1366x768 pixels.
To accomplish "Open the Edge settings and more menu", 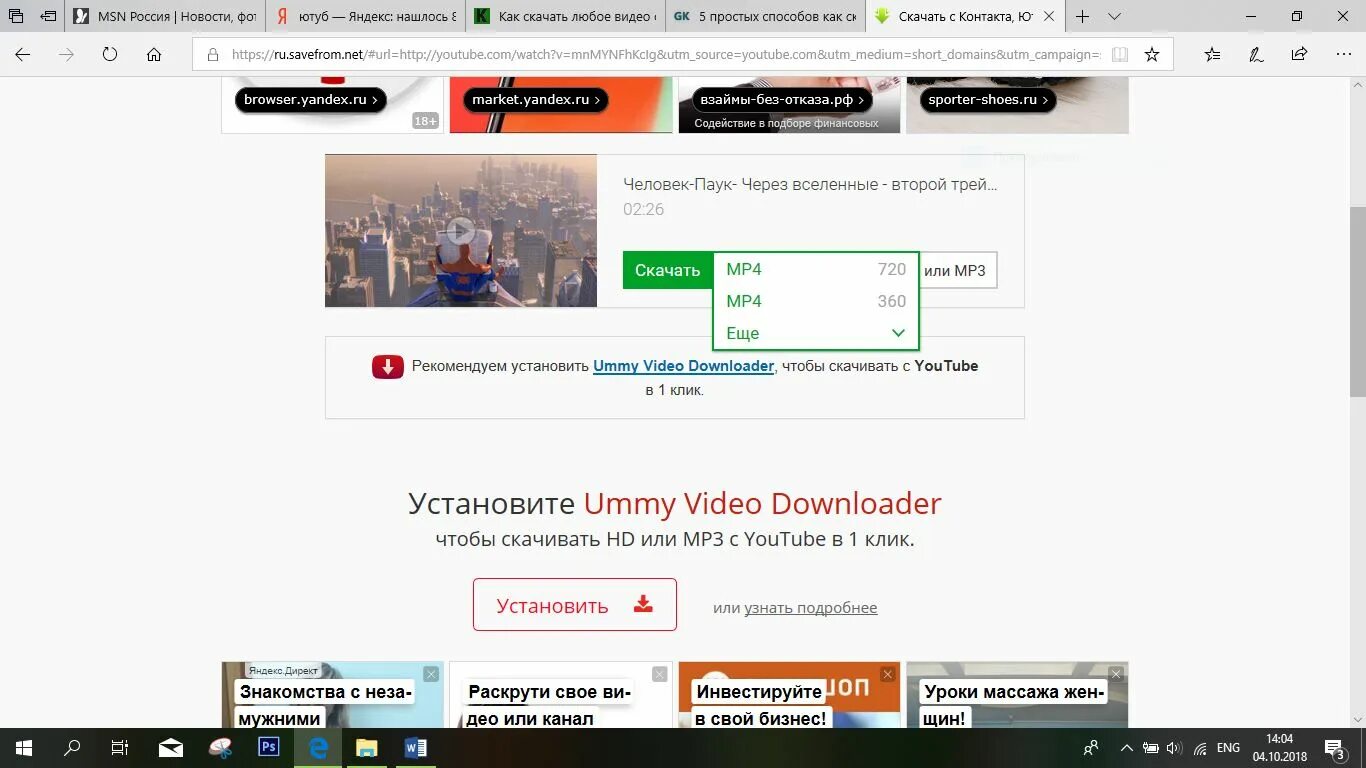I will tap(1343, 55).
